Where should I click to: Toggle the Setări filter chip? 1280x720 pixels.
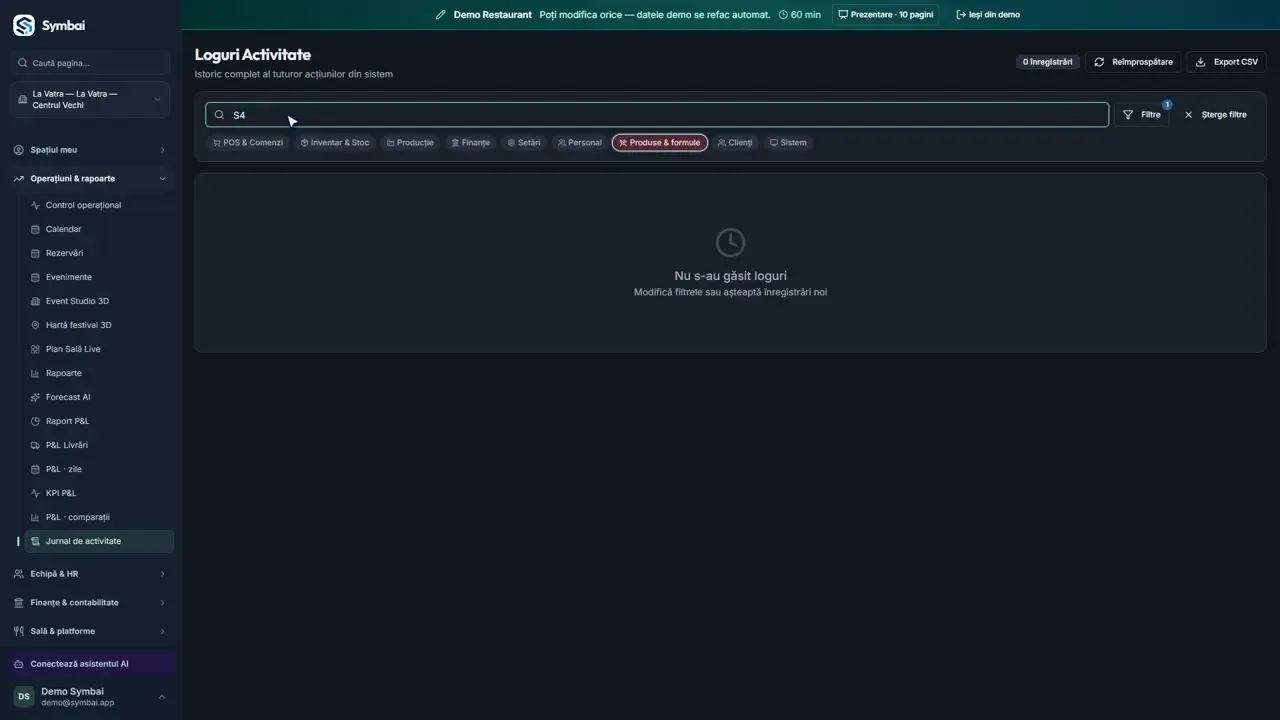523,143
